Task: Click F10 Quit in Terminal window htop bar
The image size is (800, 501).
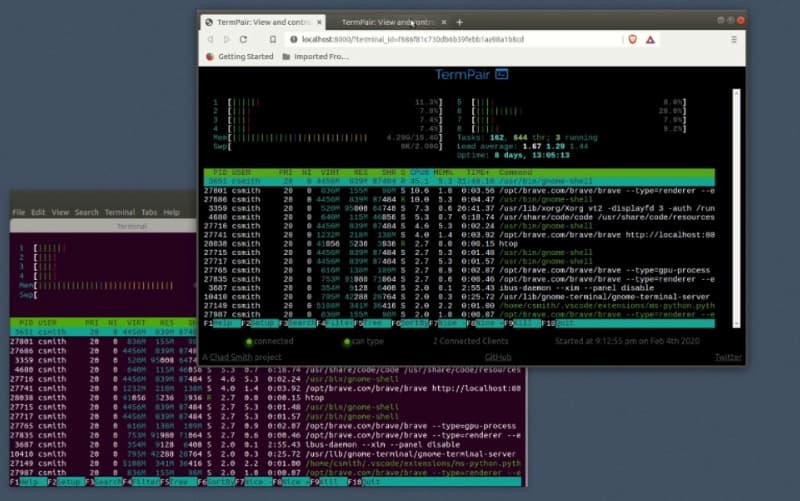Action: click(364, 482)
